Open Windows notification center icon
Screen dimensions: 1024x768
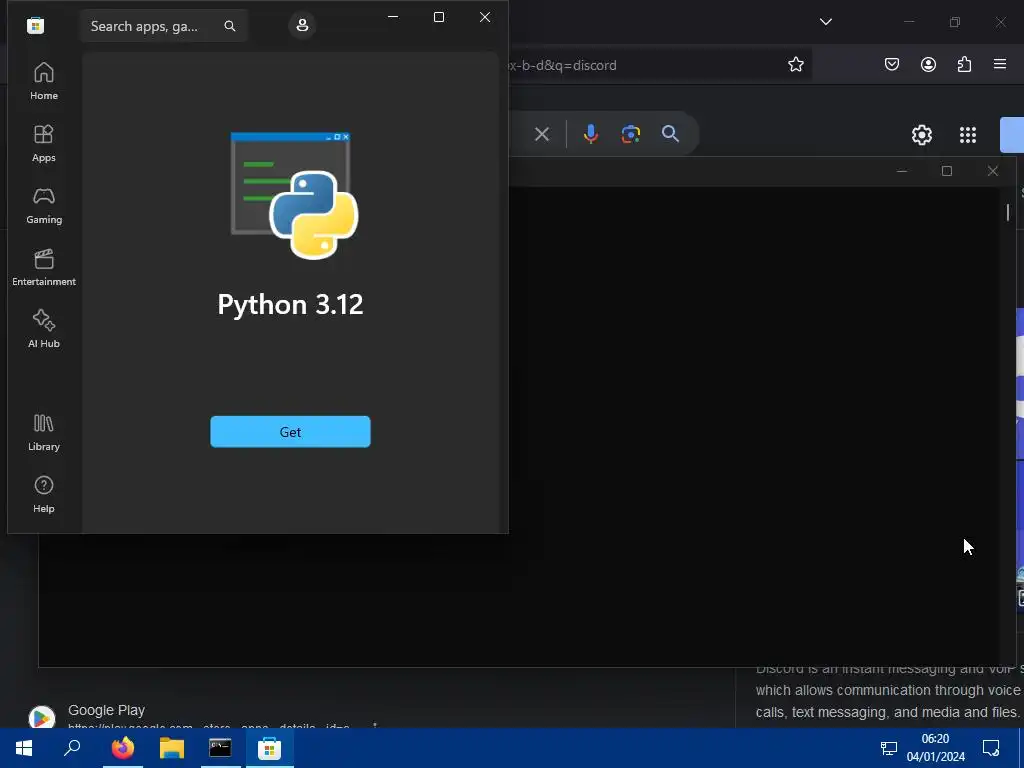pyautogui.click(x=991, y=748)
